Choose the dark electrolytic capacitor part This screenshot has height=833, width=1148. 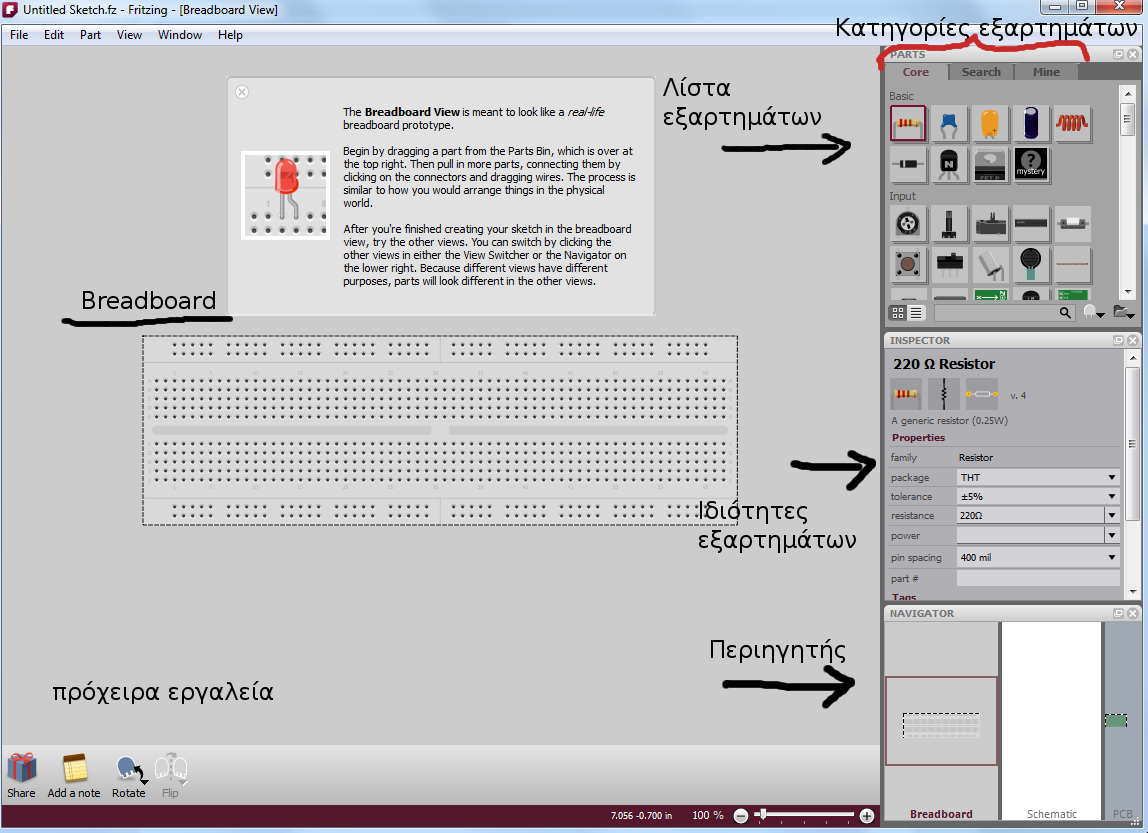(1031, 124)
